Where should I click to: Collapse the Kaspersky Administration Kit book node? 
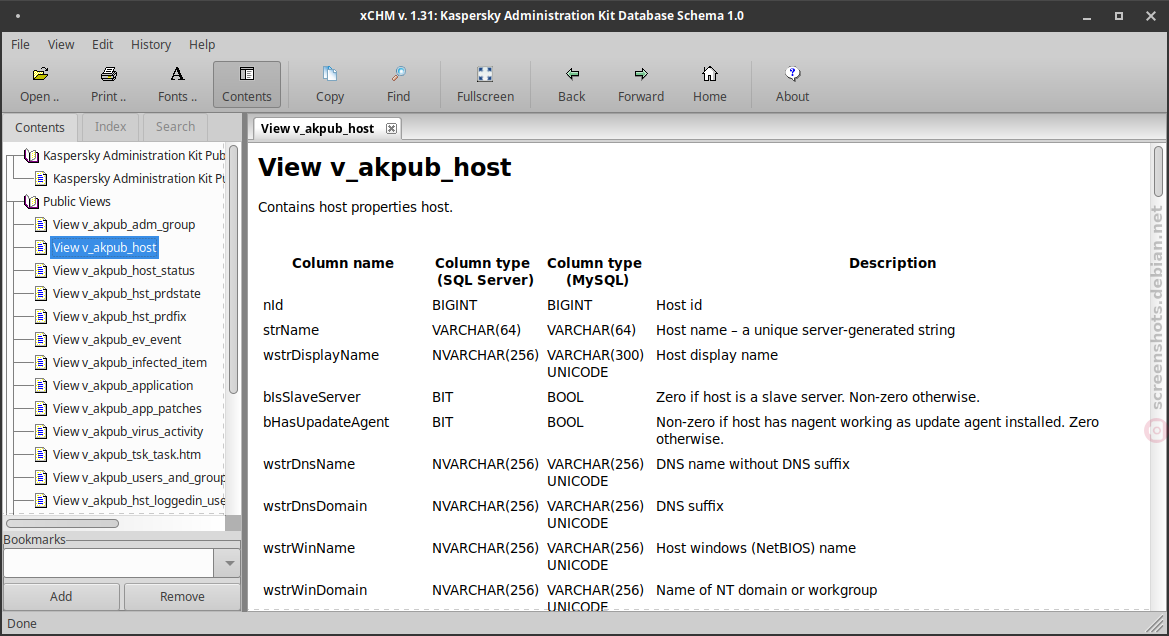pos(31,156)
